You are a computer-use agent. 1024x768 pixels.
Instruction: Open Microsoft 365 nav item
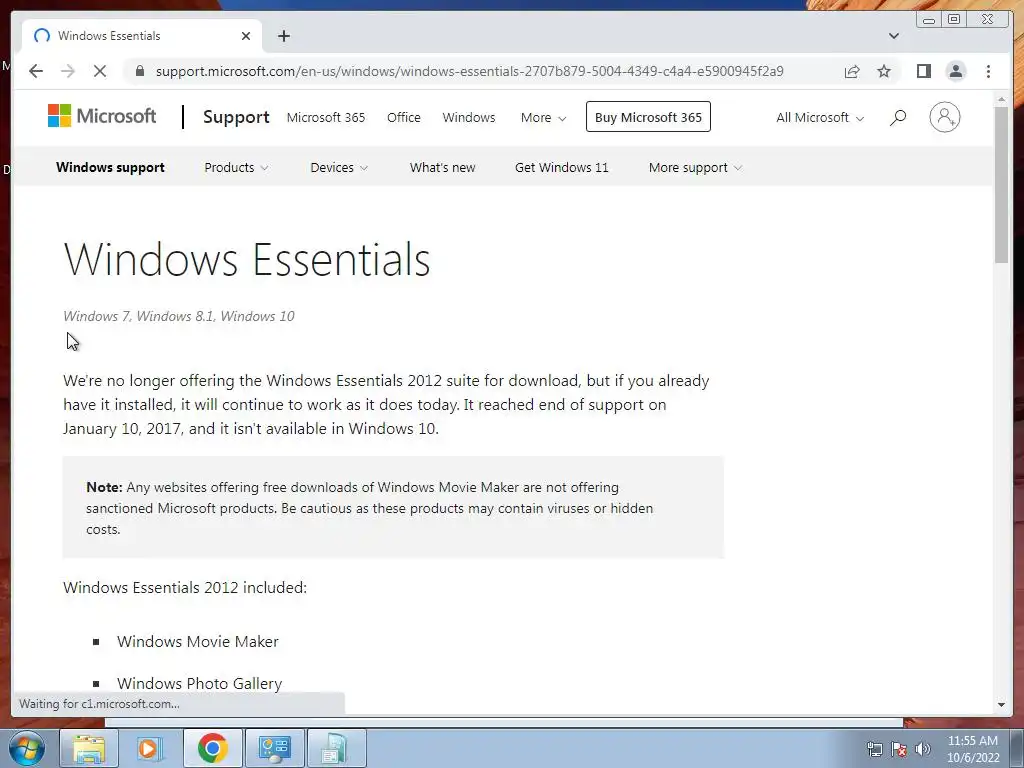[x=326, y=118]
